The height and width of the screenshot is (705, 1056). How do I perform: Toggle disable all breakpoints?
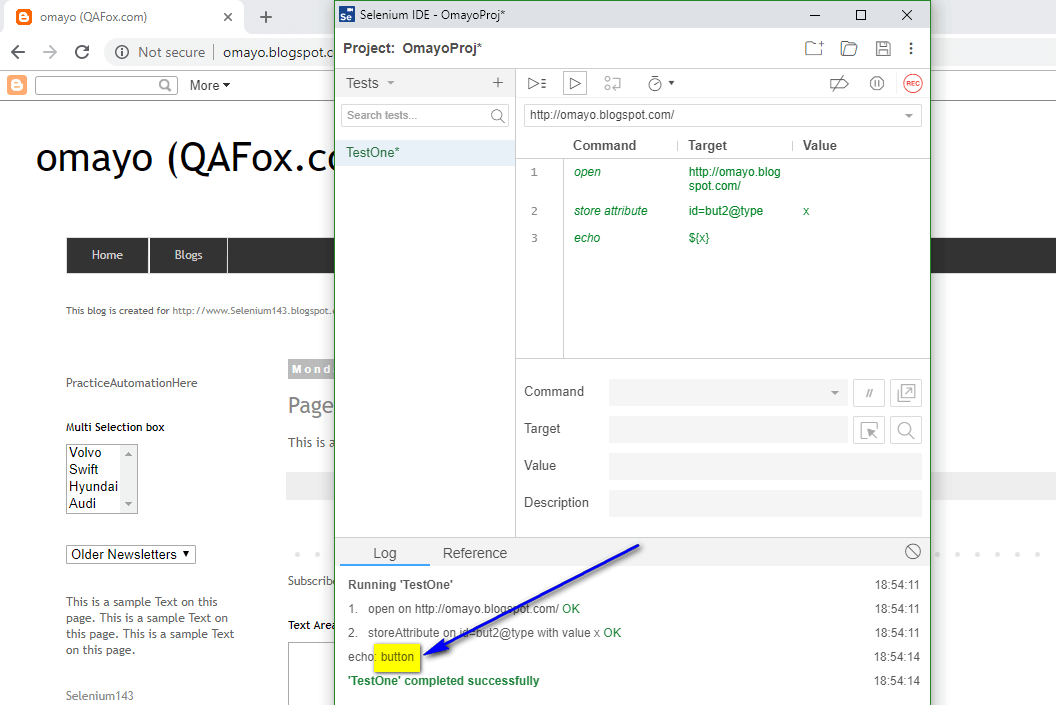pyautogui.click(x=838, y=83)
